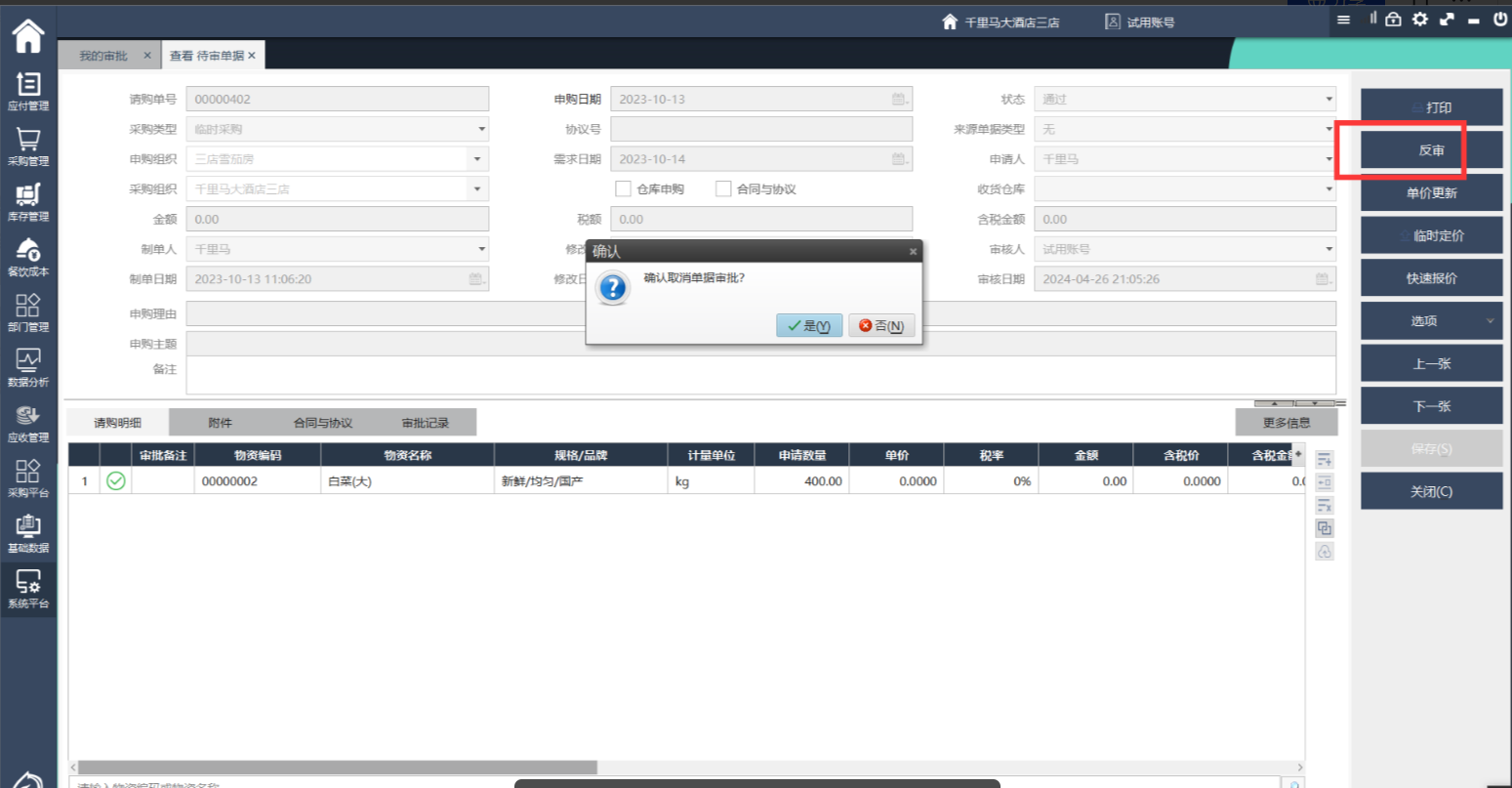
Task: Click the lock screen icon in top bar
Action: pos(1393,20)
